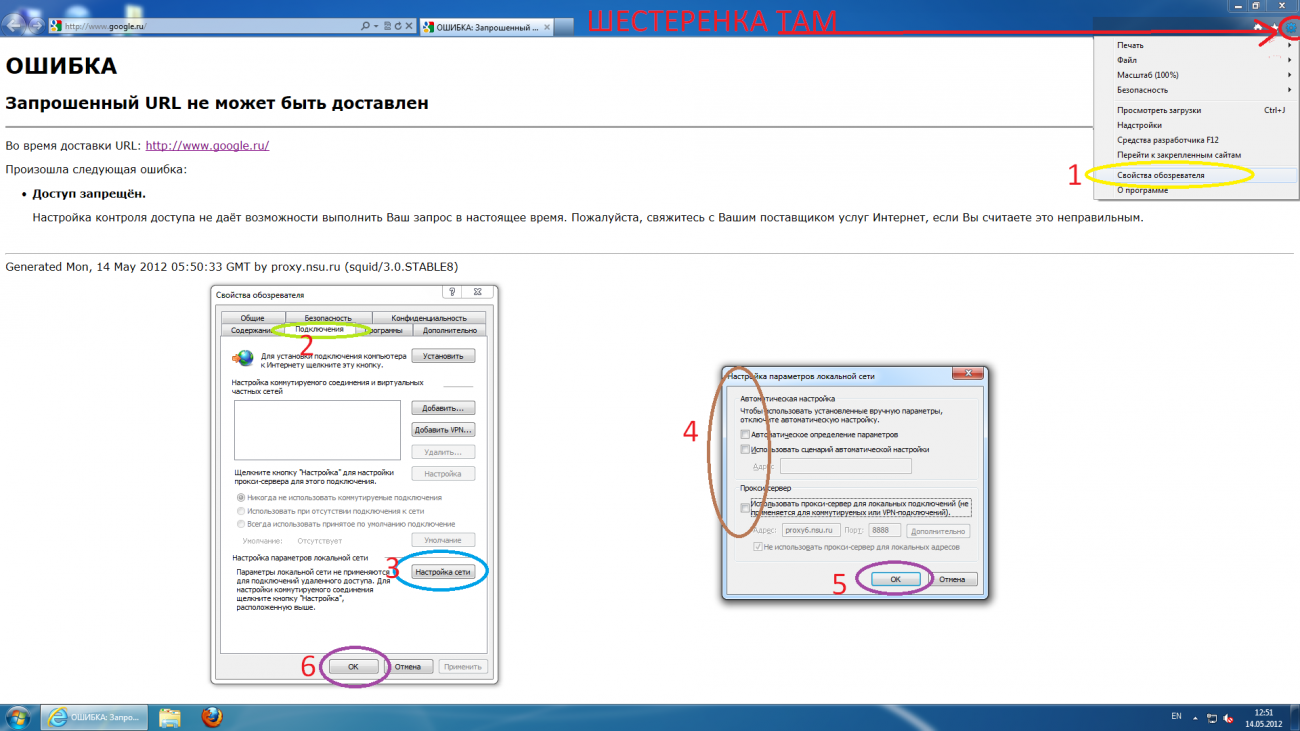This screenshot has width=1300, height=731.
Task: Click the gear tools icon
Action: point(1289,28)
